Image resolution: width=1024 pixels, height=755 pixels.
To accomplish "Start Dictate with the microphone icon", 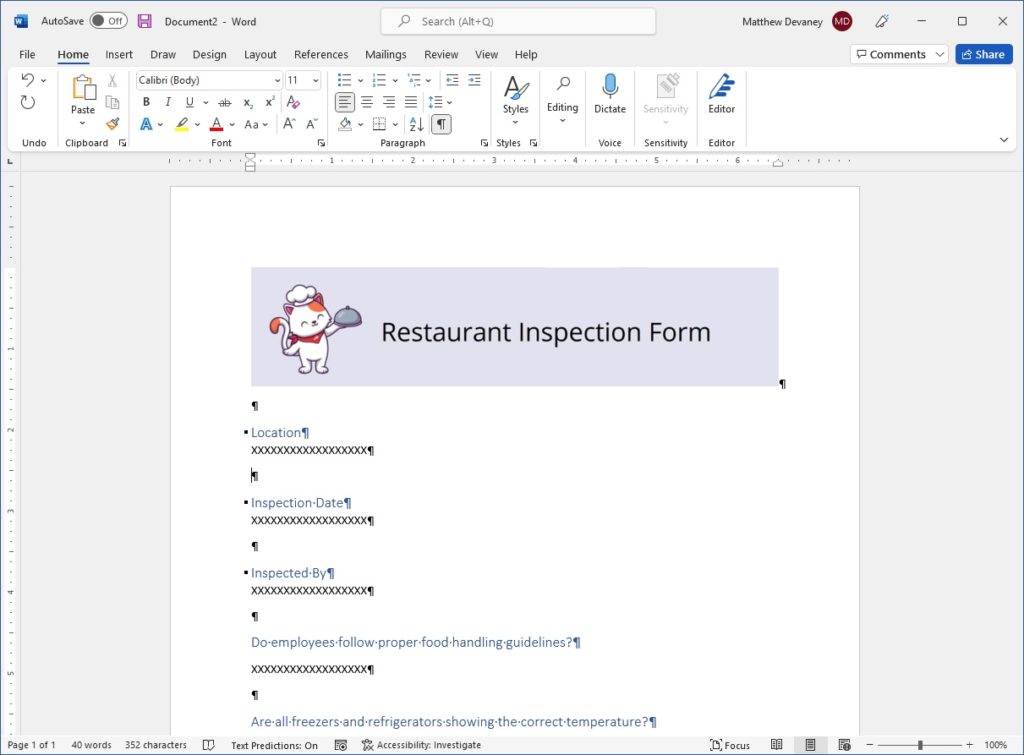I will pyautogui.click(x=609, y=95).
